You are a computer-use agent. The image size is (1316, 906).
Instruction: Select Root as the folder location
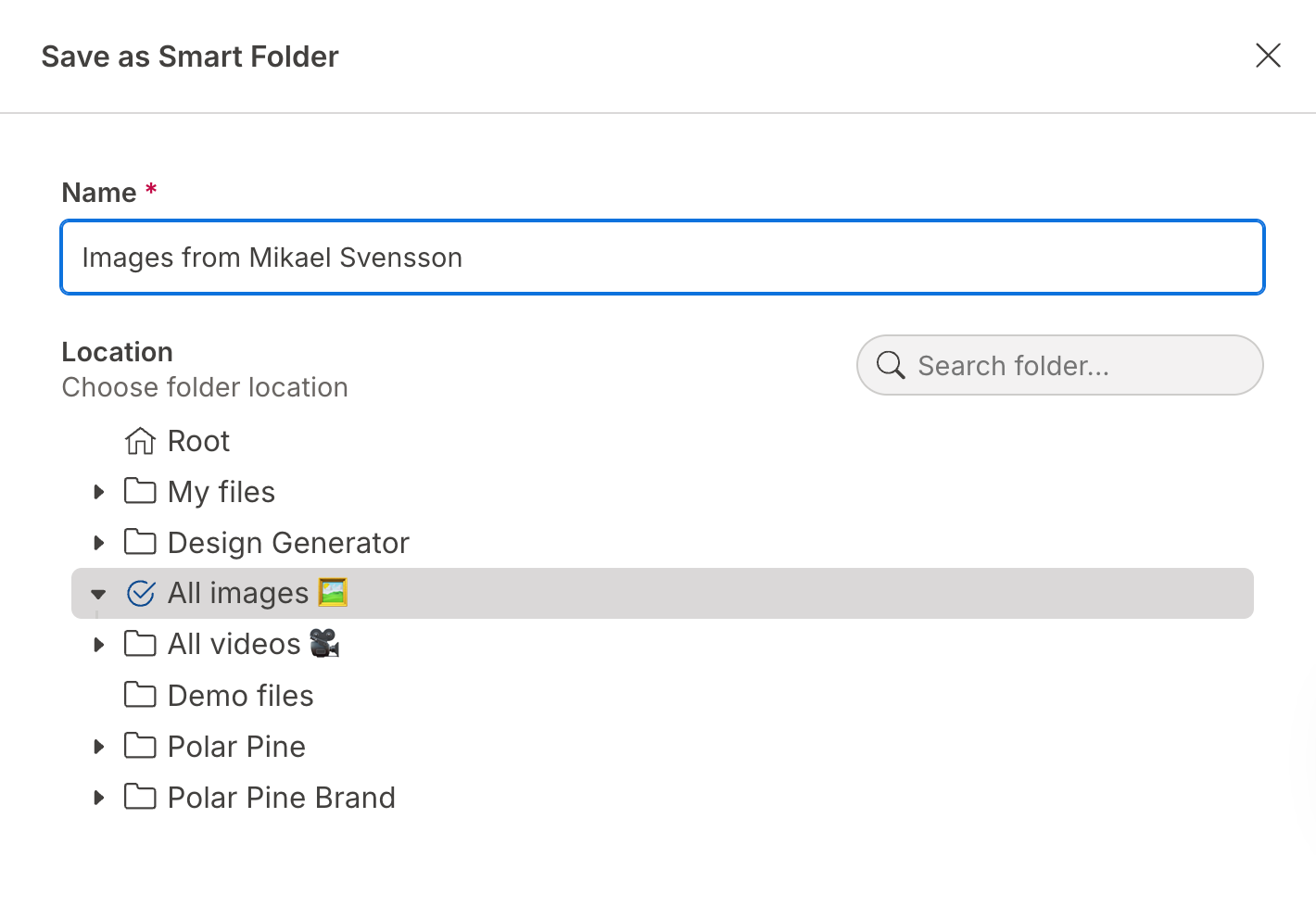click(197, 441)
